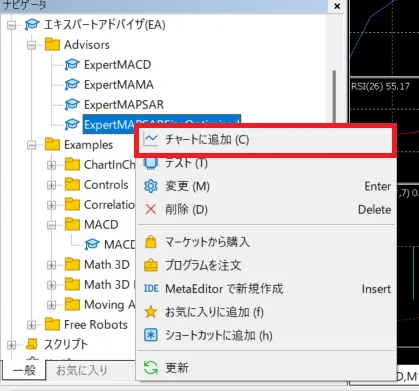
Task: Choose 変更 (M) from the context menu
Action: tap(266, 186)
